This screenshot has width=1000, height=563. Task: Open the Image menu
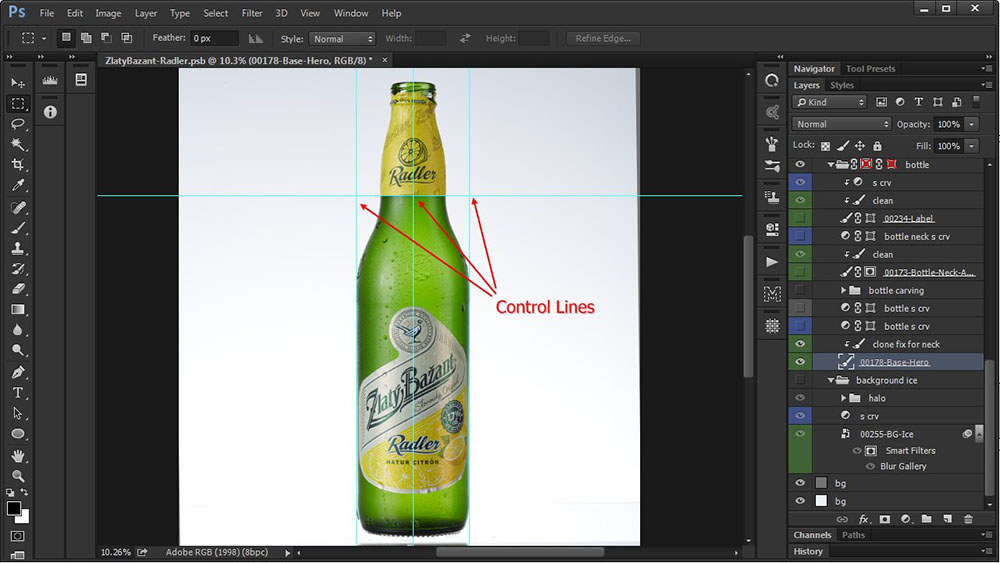coord(108,13)
